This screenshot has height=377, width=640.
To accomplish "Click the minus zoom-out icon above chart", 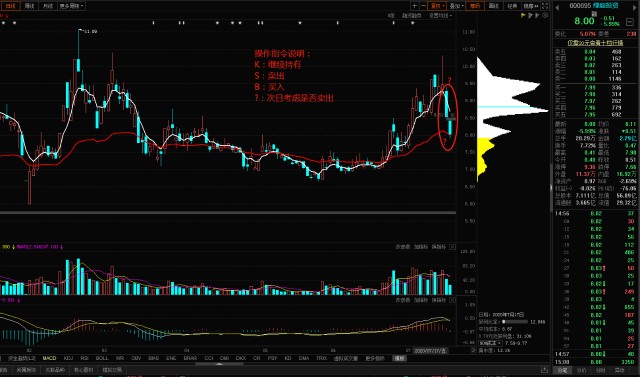I will 423,6.
